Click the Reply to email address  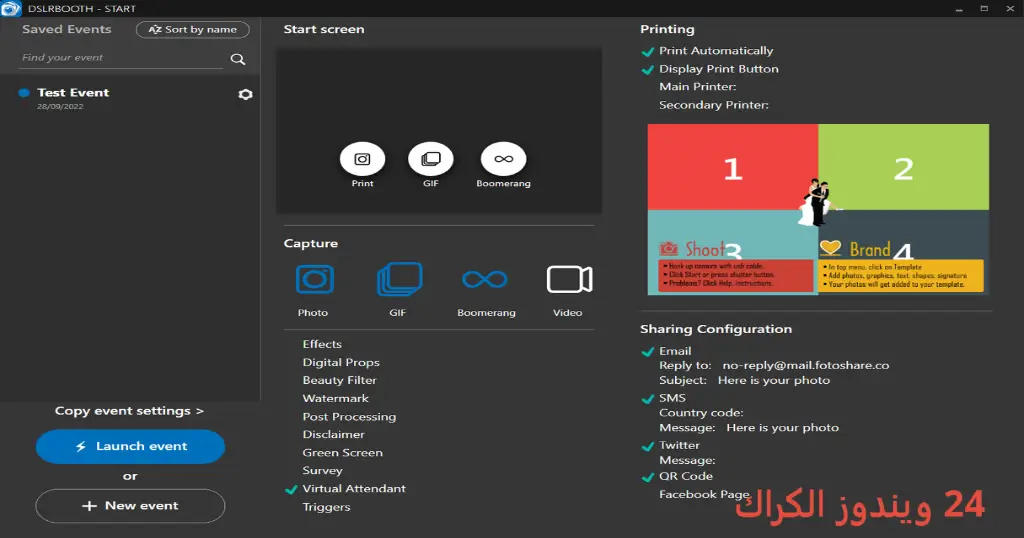pyautogui.click(x=806, y=366)
